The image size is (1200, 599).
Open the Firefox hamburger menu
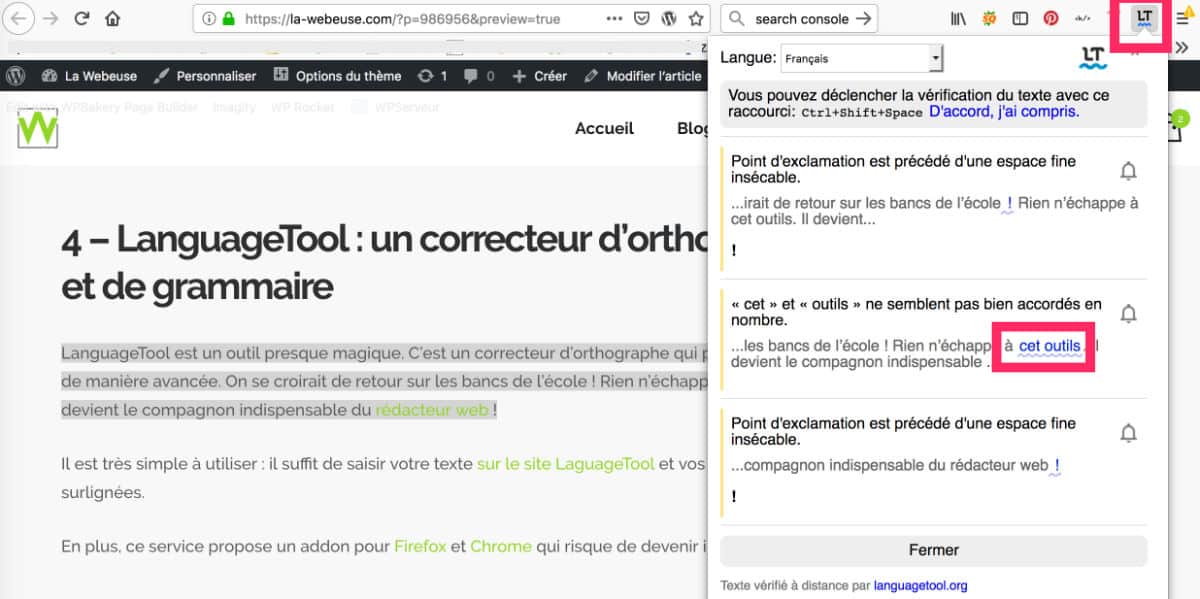(1183, 18)
